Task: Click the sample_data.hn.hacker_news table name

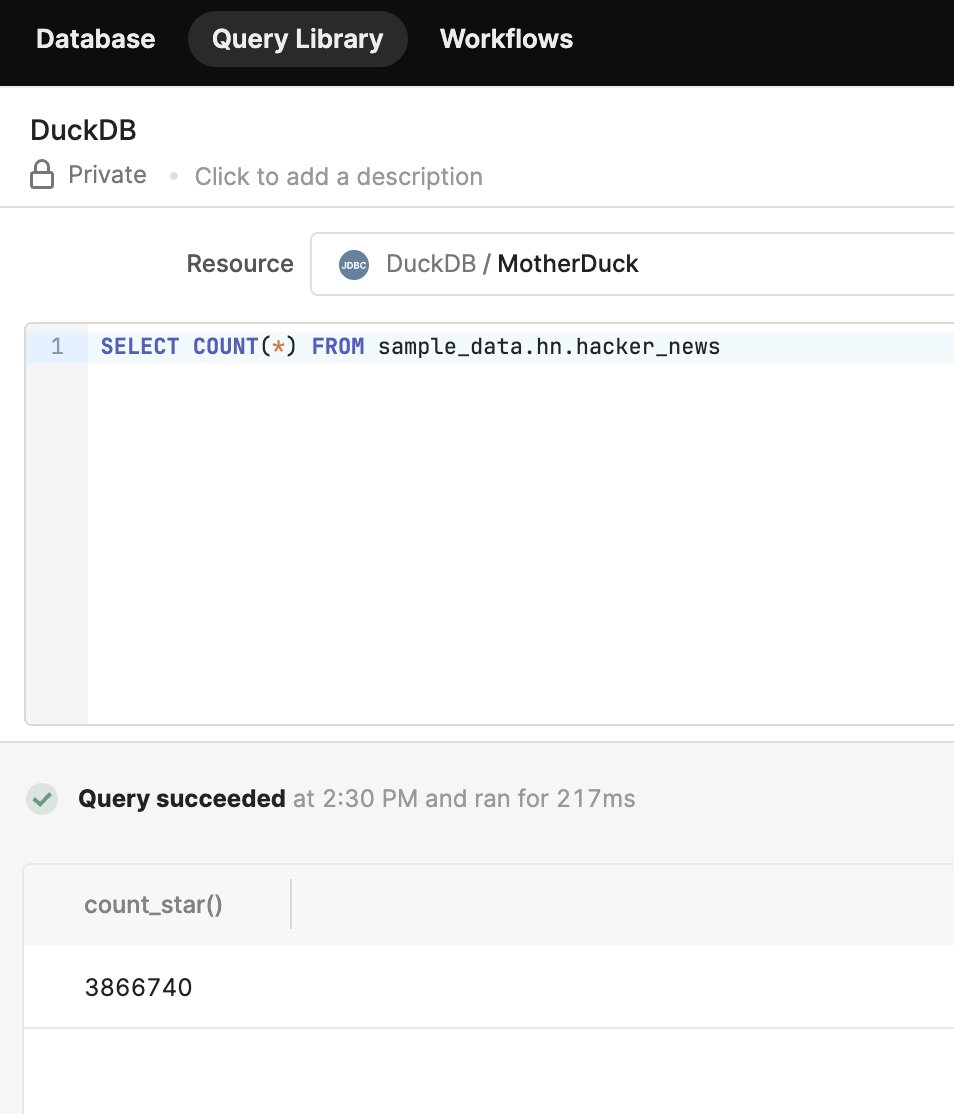Action: pos(549,347)
